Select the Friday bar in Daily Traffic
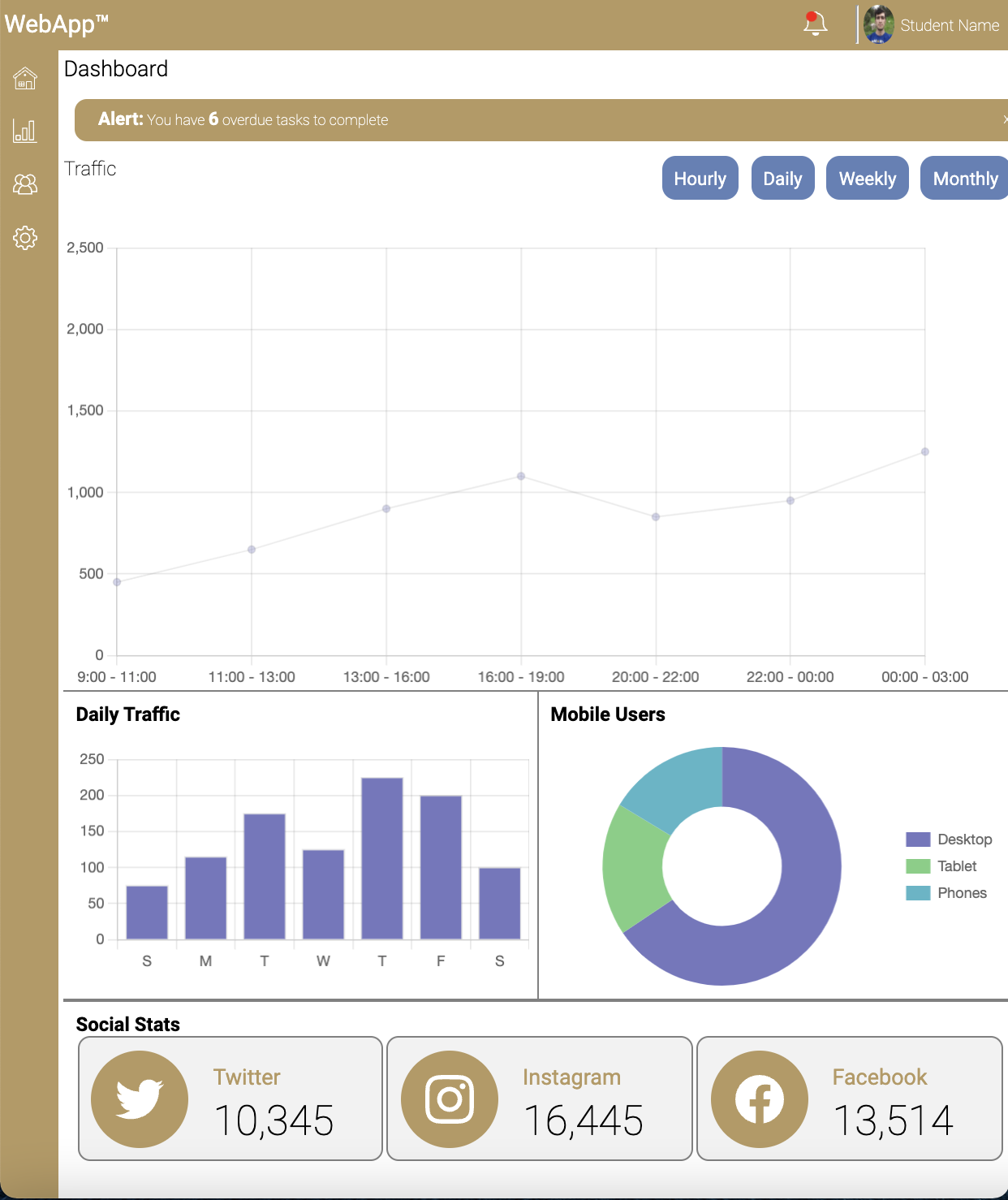This screenshot has height=1200, width=1008. [x=441, y=865]
